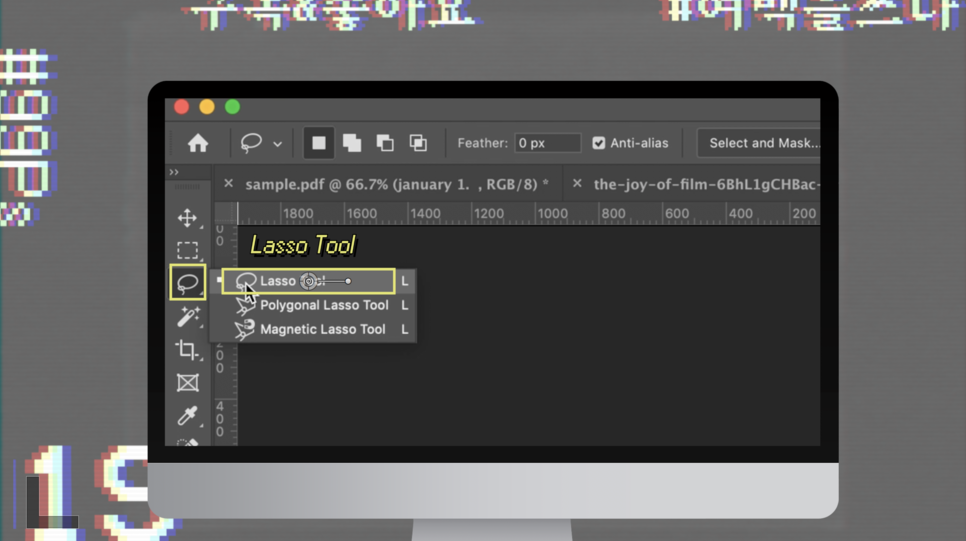Choose Intersect with Selection mode
The width and height of the screenshot is (966, 541).
tap(418, 143)
